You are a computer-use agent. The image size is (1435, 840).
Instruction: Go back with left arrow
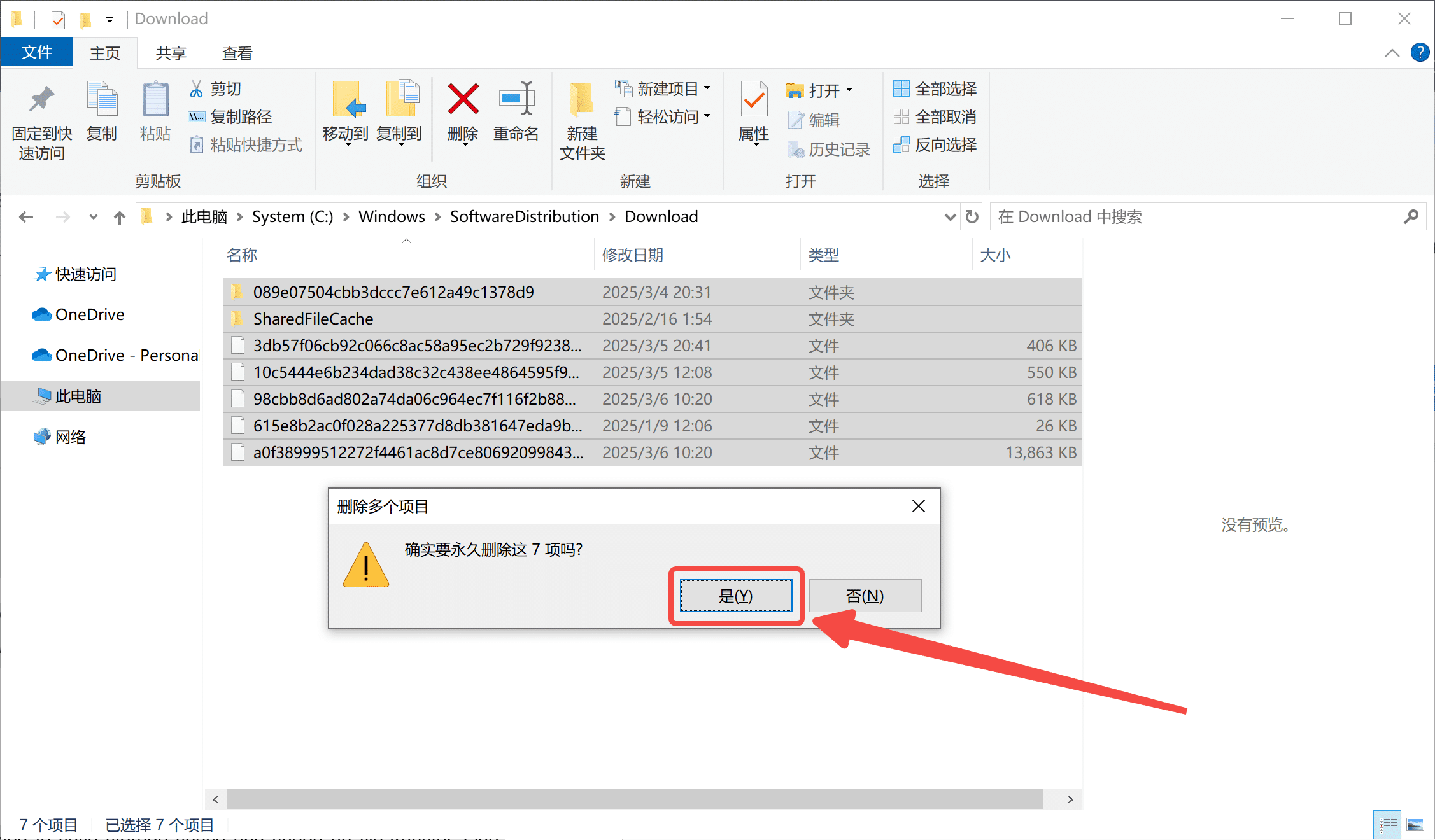click(x=26, y=217)
